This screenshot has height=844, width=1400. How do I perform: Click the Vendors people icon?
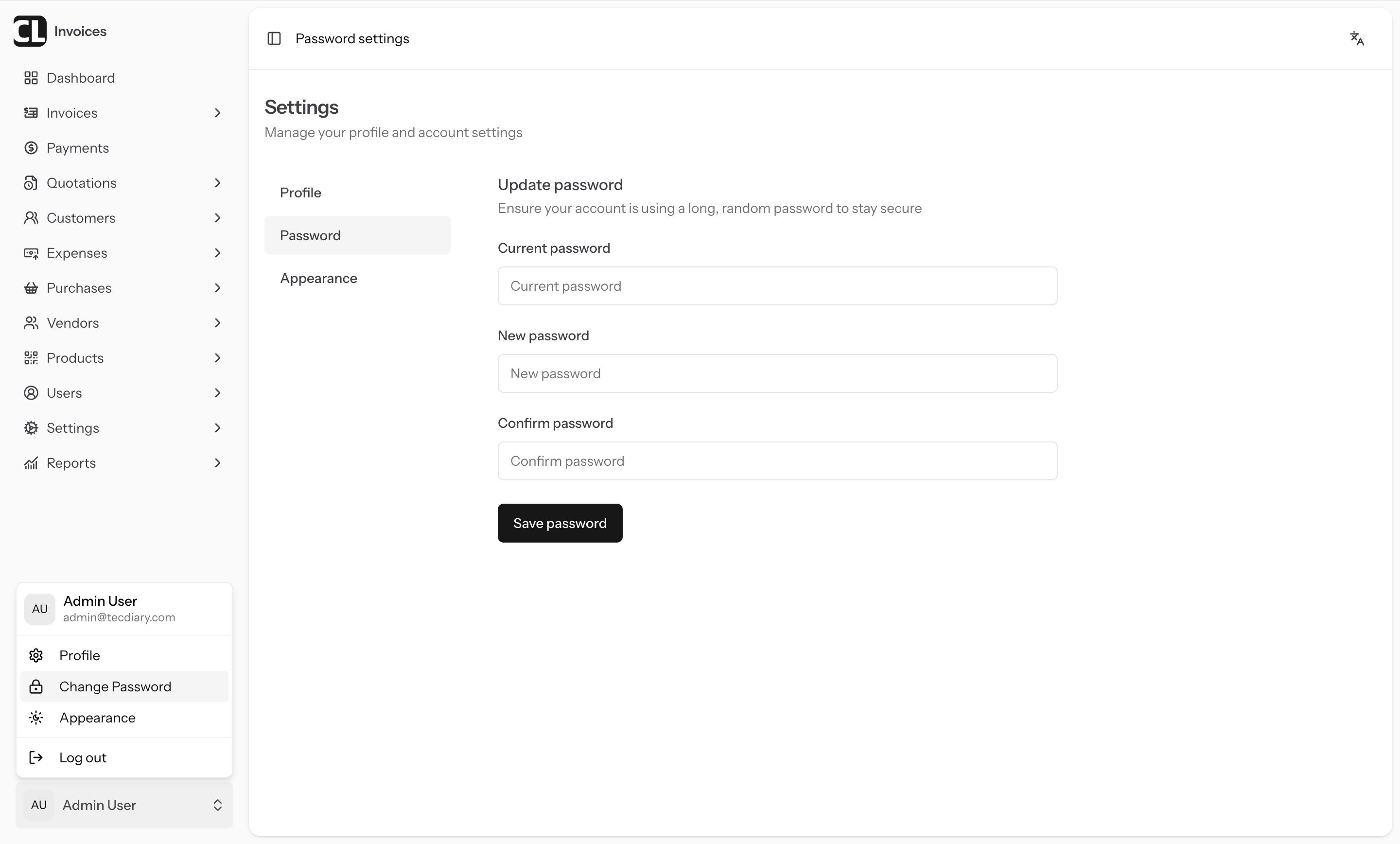point(31,323)
